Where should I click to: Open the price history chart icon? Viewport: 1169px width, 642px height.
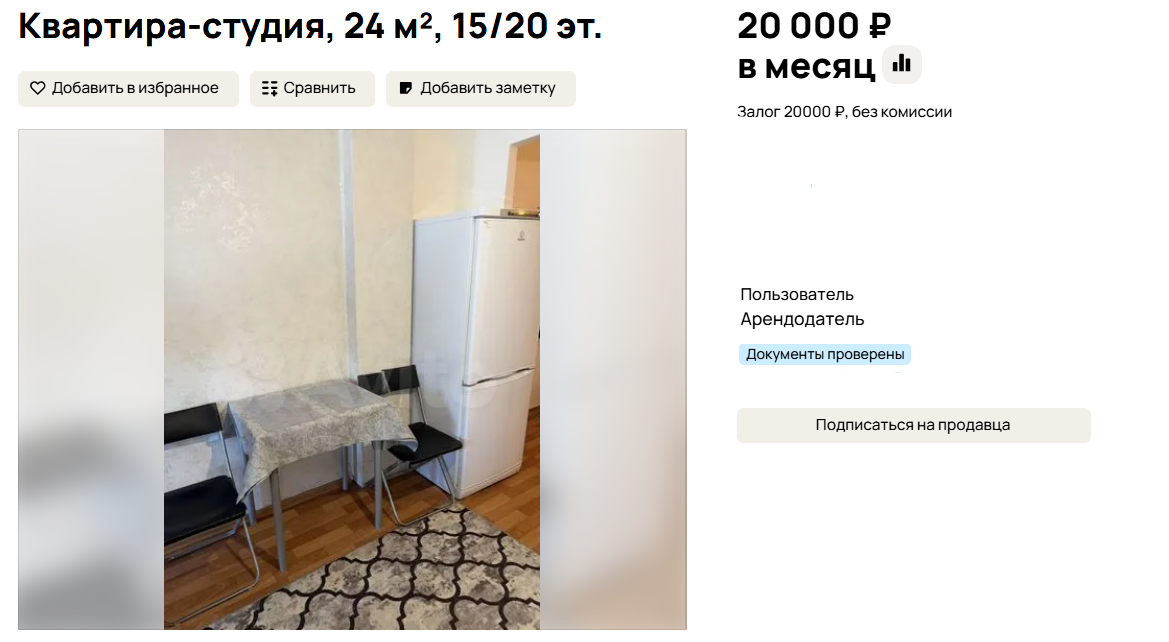902,64
